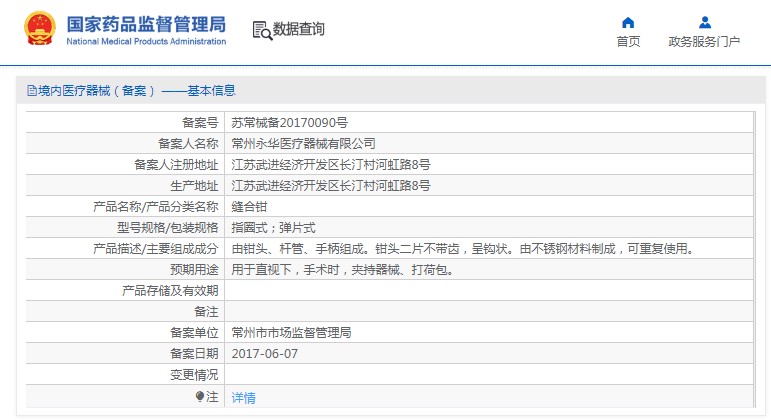Viewport: 771px width, 420px height.
Task: Click intended use text 用于直视下，手术时
Action: pyautogui.click(x=343, y=270)
